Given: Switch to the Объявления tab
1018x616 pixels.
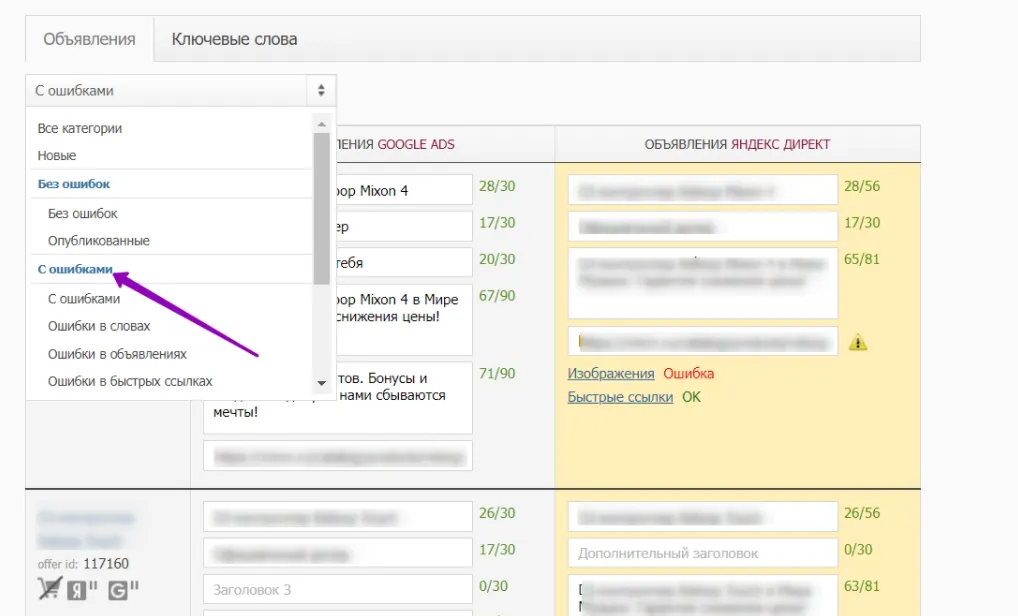Looking at the screenshot, I should click(90, 39).
